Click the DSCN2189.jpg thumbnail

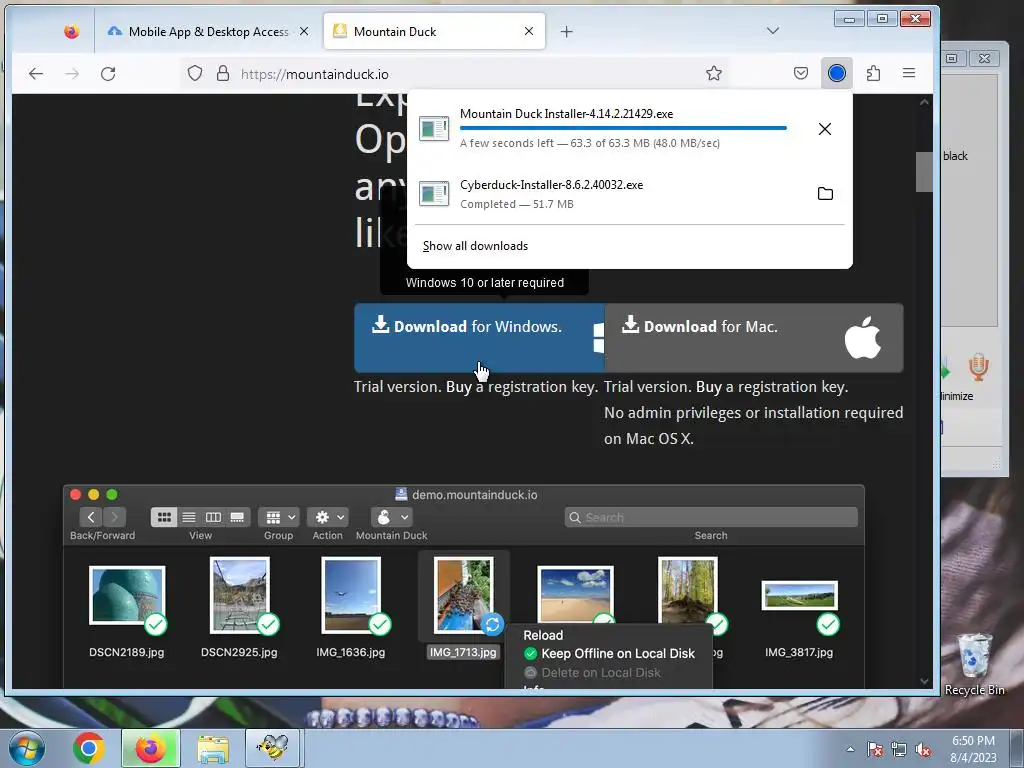pos(127,596)
